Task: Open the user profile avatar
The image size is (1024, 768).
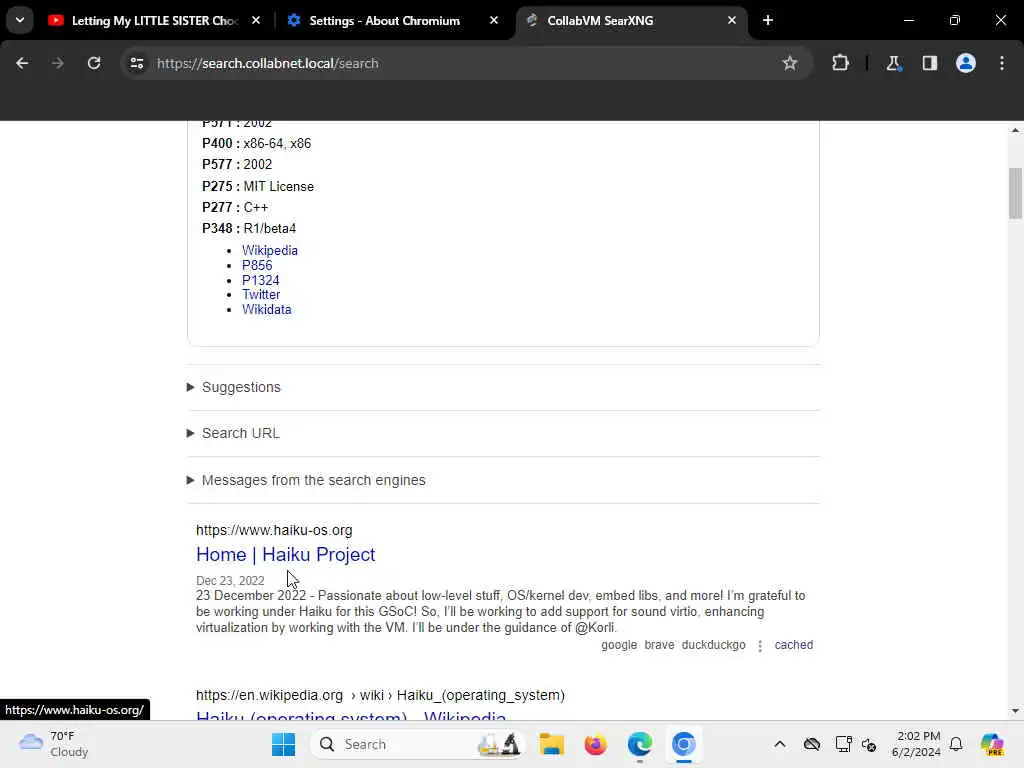Action: click(x=965, y=63)
